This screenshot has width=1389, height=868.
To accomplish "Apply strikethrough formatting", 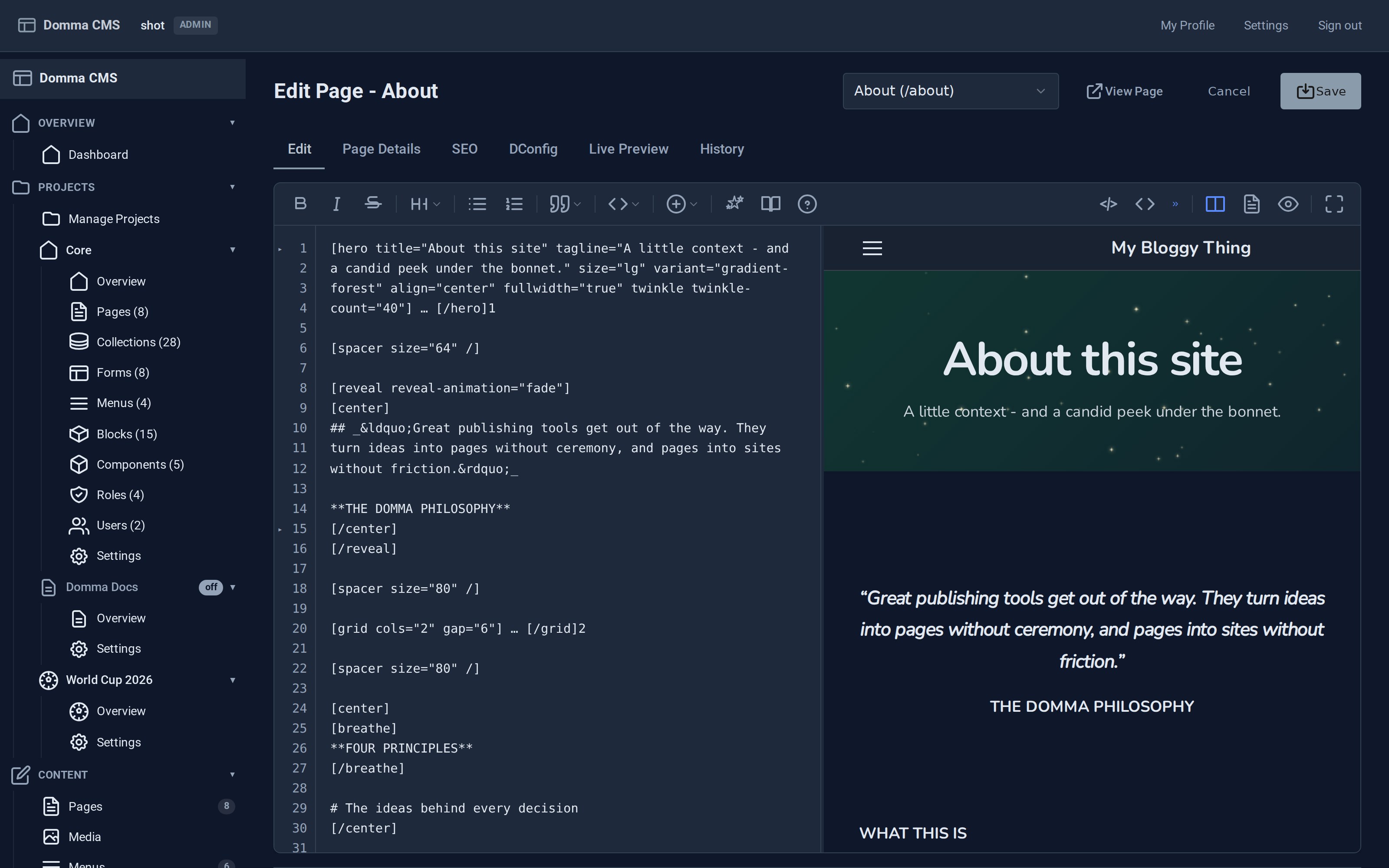I will tap(373, 204).
